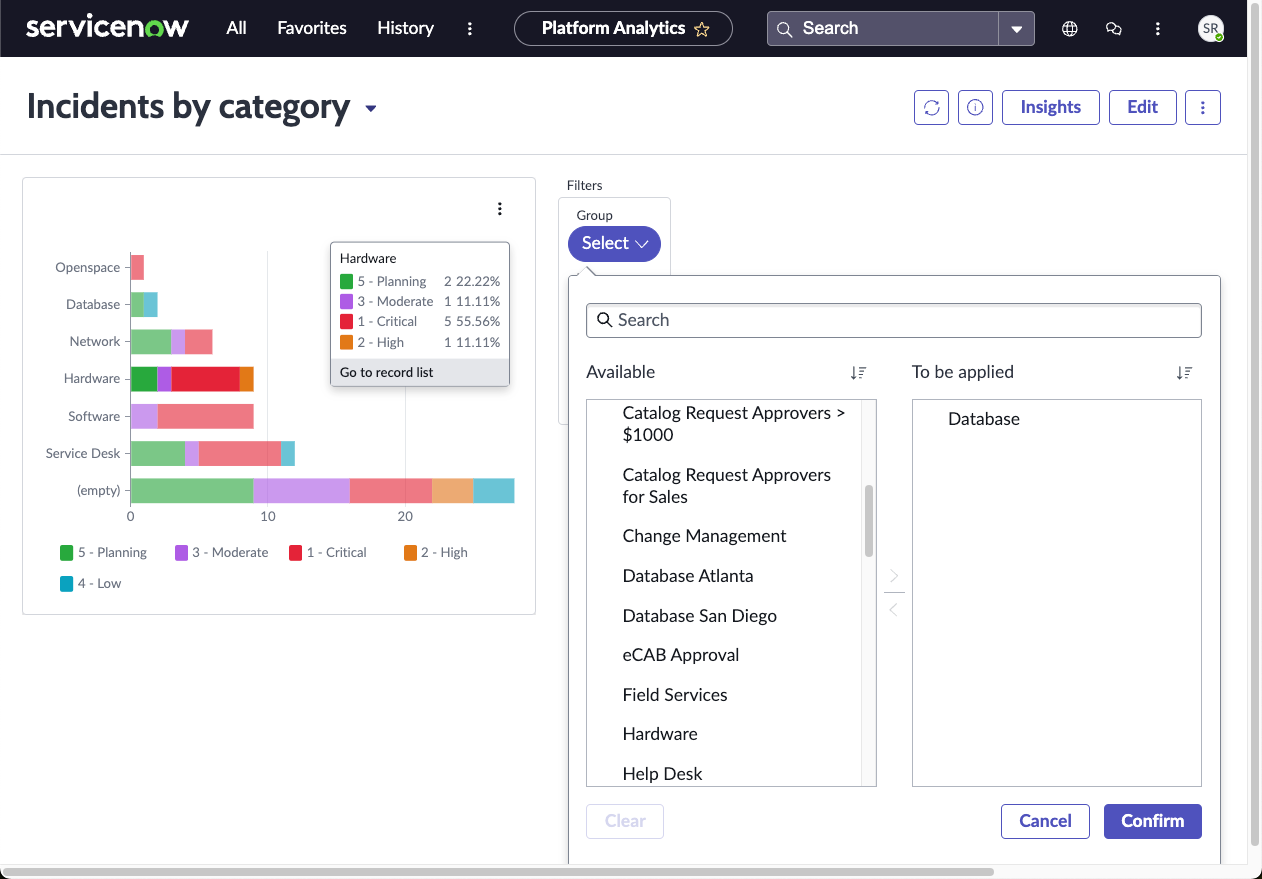Open the Group Select dropdown
This screenshot has width=1262, height=879.
point(614,243)
